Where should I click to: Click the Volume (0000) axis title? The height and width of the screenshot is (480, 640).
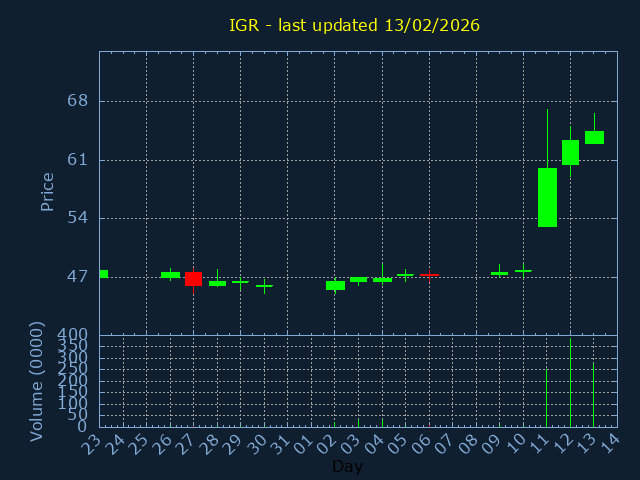click(37, 380)
